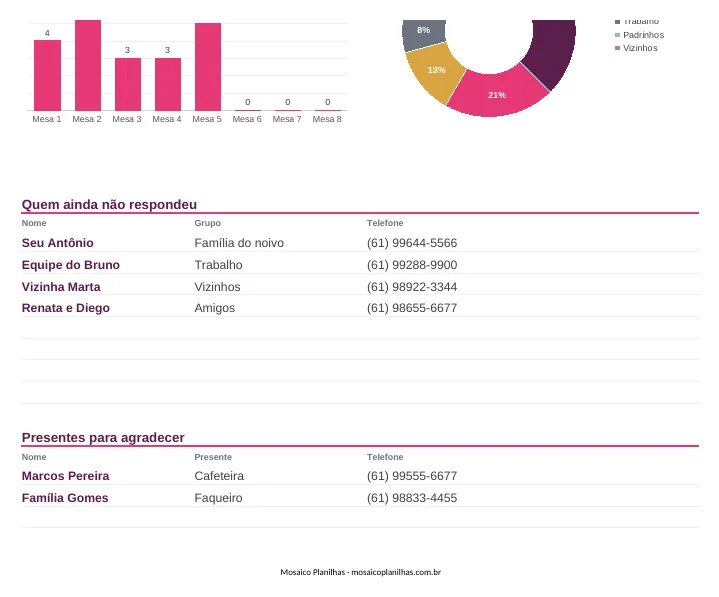The width and height of the screenshot is (719, 597).
Task: Select the Padrinhos legend label
Action: point(643,35)
